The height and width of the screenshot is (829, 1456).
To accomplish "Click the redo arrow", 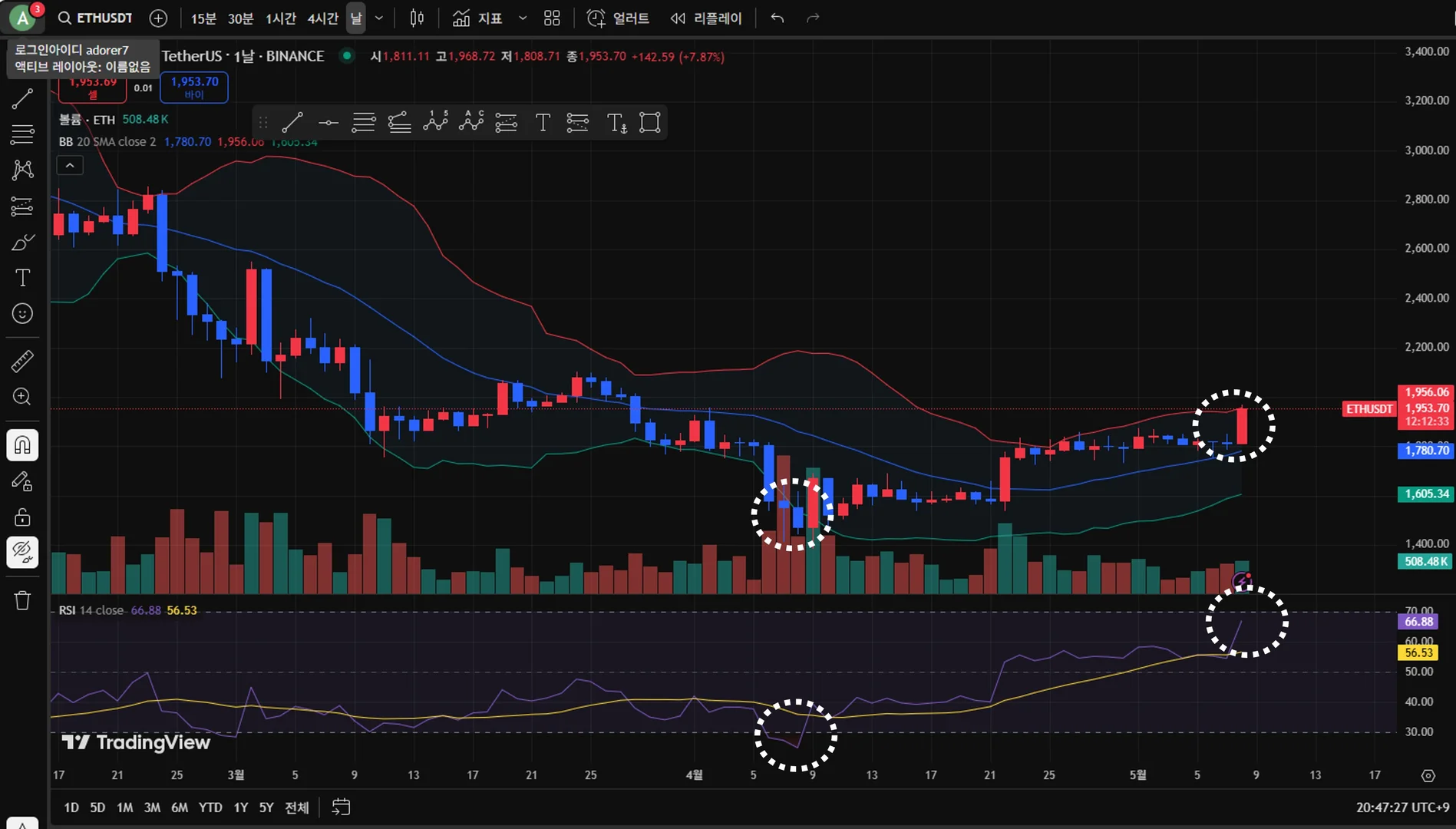I will click(x=813, y=18).
